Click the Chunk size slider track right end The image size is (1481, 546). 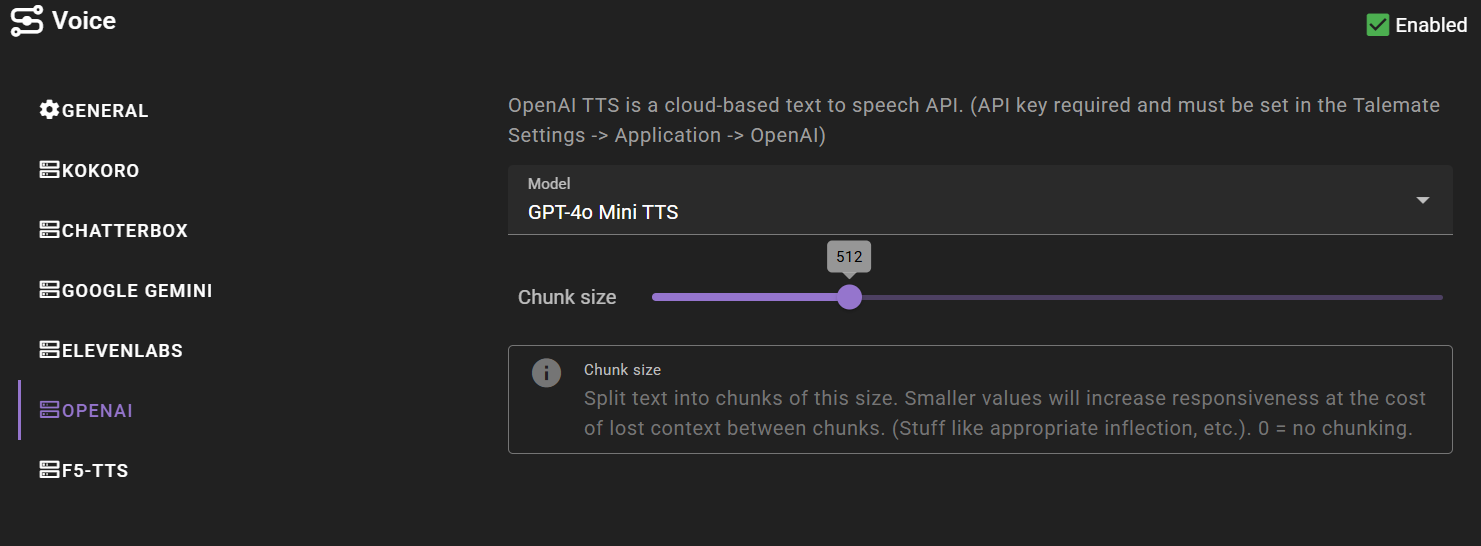click(1438, 297)
